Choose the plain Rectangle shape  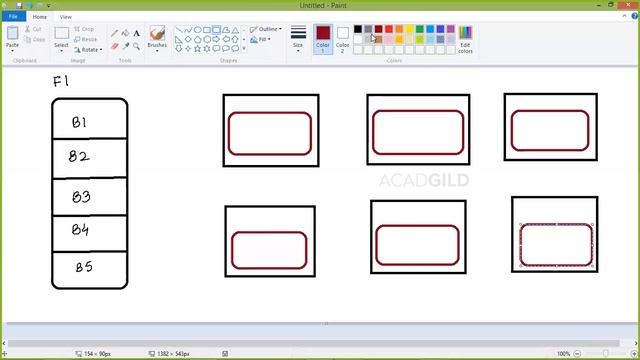(207, 30)
